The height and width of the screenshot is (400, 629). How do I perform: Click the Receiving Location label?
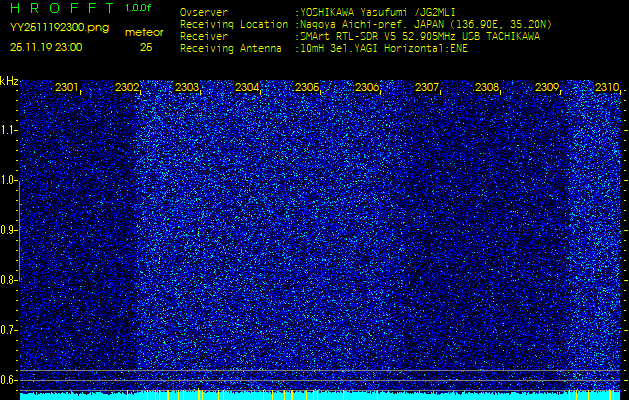(x=234, y=24)
